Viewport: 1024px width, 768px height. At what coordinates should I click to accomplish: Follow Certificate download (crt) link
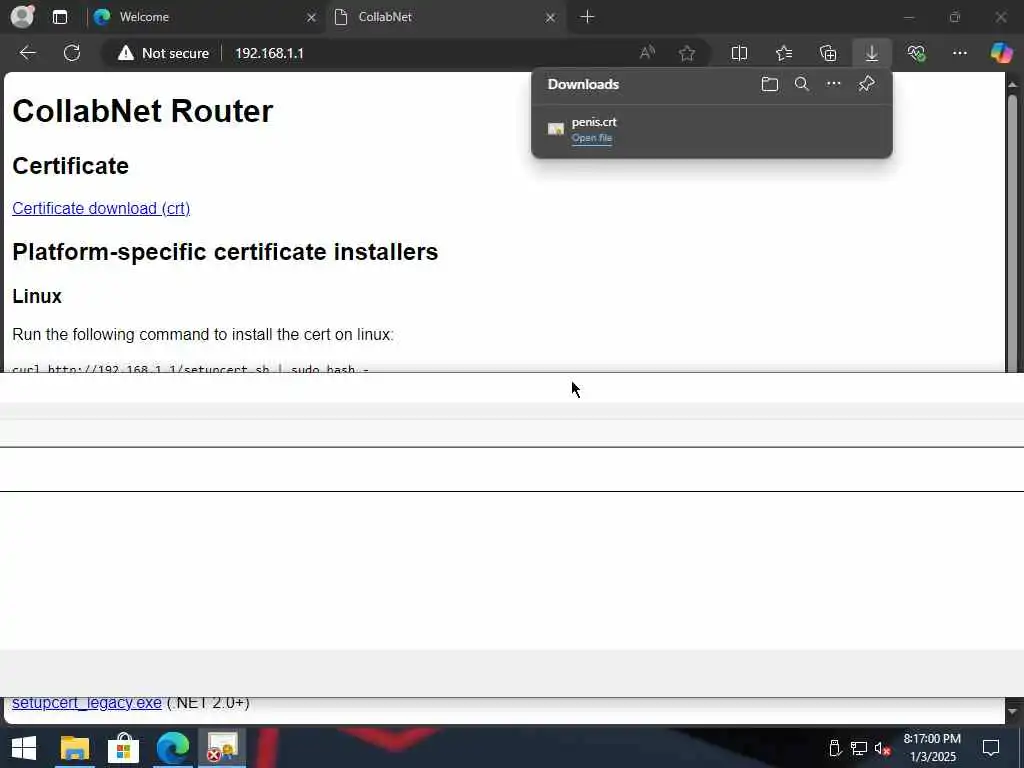coord(101,208)
